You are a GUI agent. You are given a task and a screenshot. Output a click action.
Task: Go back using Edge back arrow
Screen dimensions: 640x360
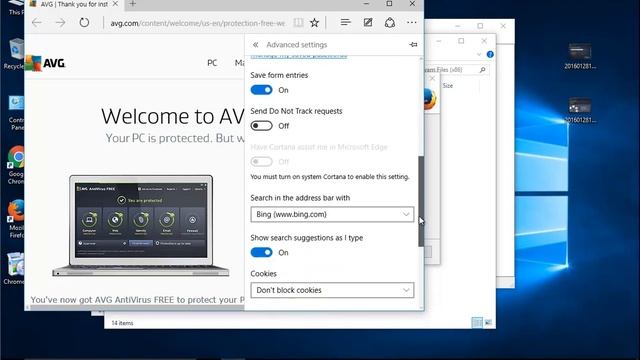pyautogui.click(x=37, y=23)
